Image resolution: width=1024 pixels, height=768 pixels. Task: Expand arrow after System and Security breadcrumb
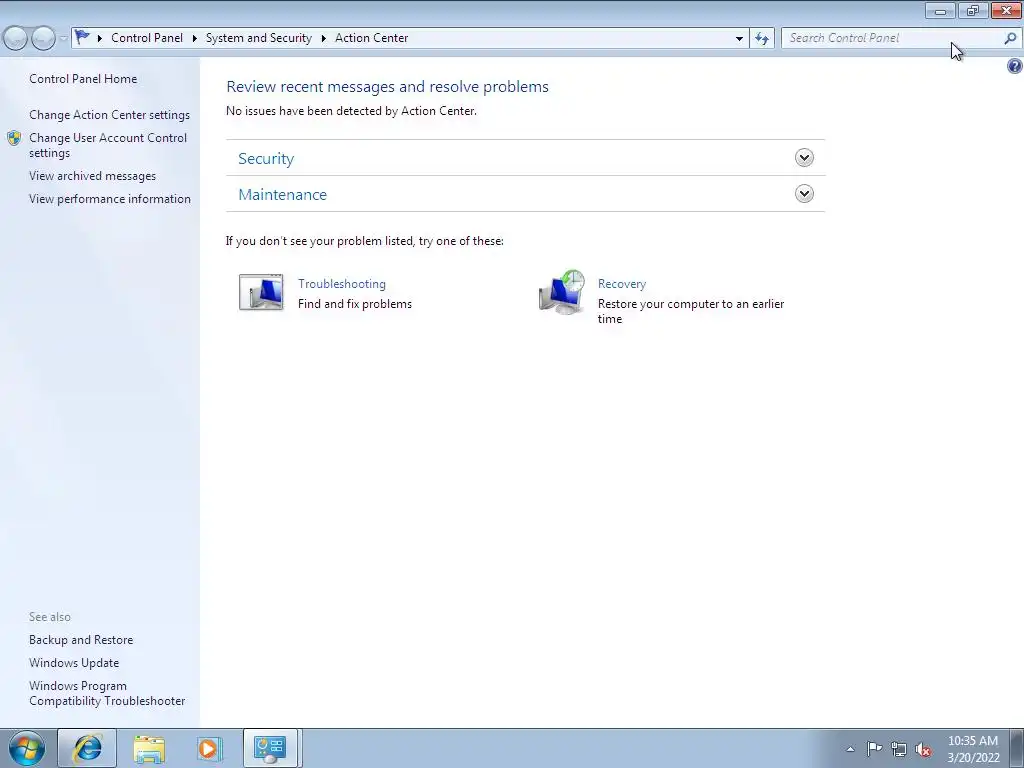point(323,38)
